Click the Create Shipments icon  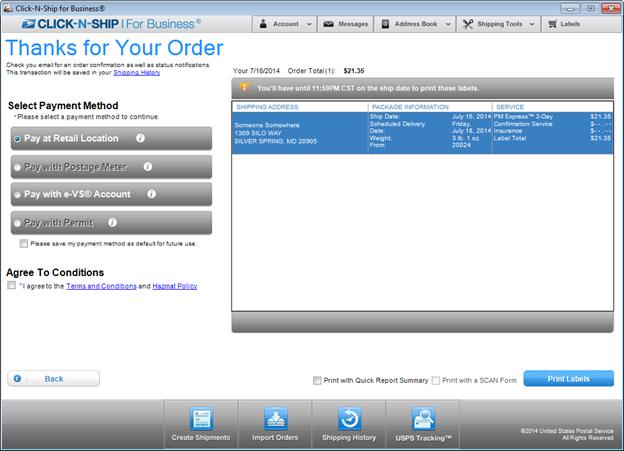coord(201,418)
